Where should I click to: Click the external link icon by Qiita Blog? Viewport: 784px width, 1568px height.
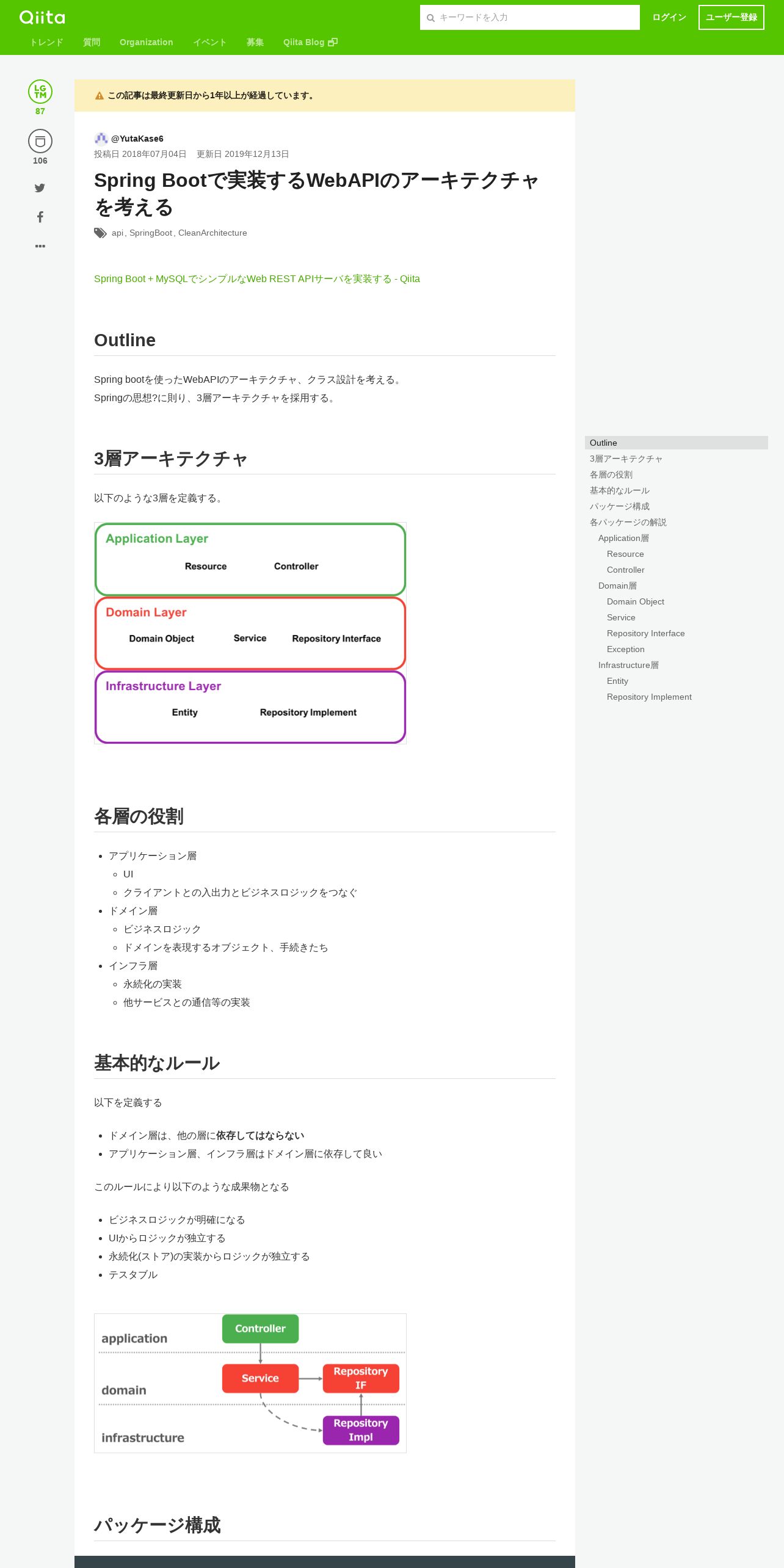pos(333,42)
